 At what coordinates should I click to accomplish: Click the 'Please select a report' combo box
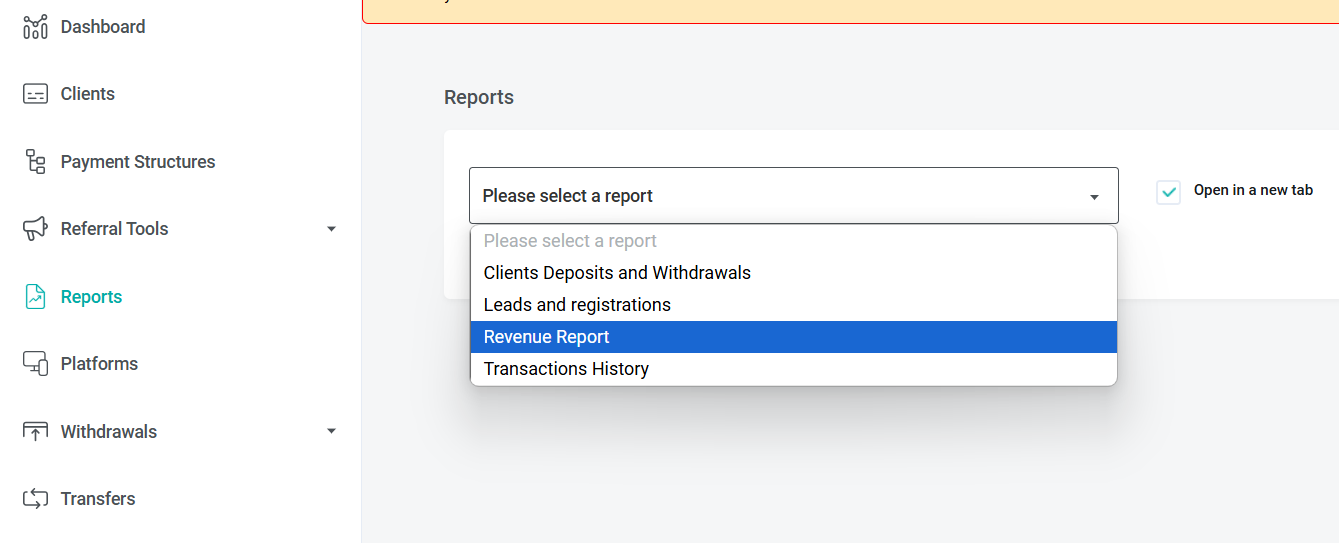793,195
